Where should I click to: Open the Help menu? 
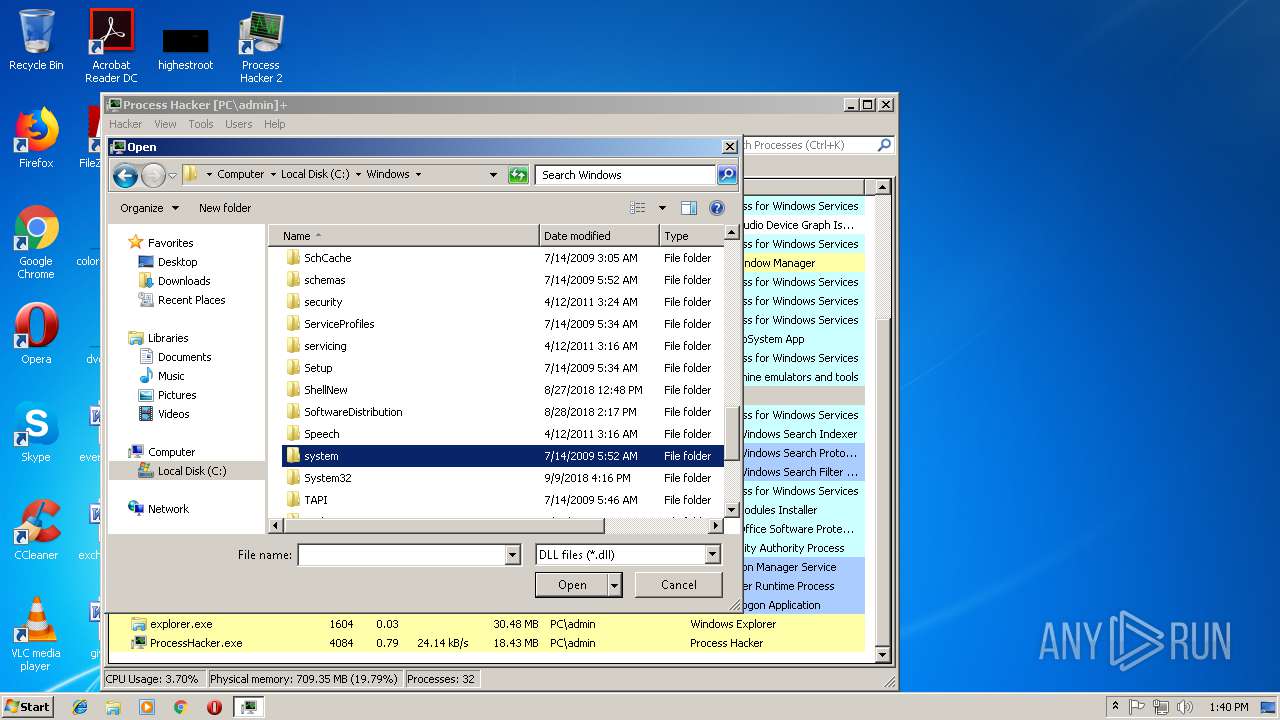coord(275,124)
